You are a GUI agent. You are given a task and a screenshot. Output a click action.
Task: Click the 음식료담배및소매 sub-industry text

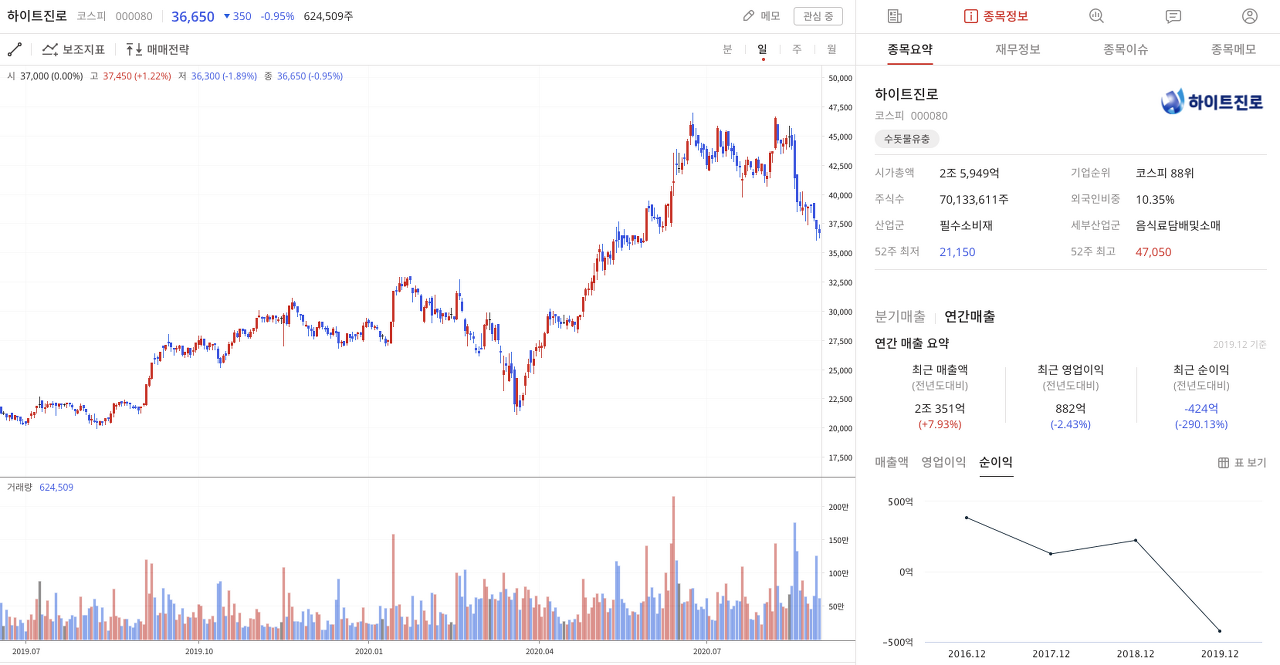[x=1178, y=226]
